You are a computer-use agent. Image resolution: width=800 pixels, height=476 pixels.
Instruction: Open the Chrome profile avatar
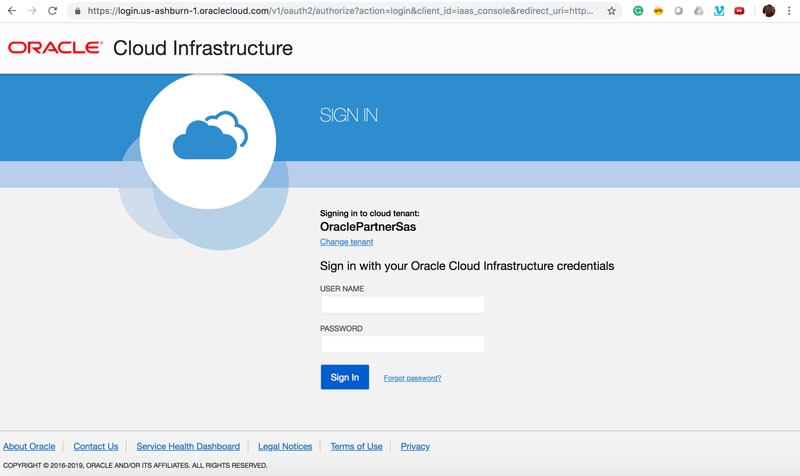(768, 11)
